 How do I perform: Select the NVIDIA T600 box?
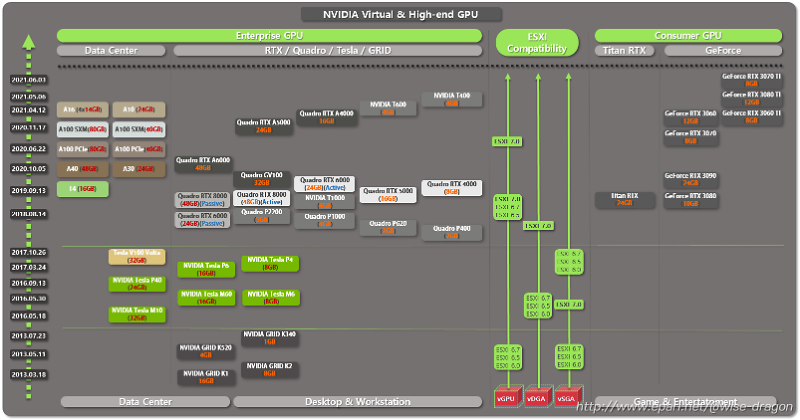388,108
